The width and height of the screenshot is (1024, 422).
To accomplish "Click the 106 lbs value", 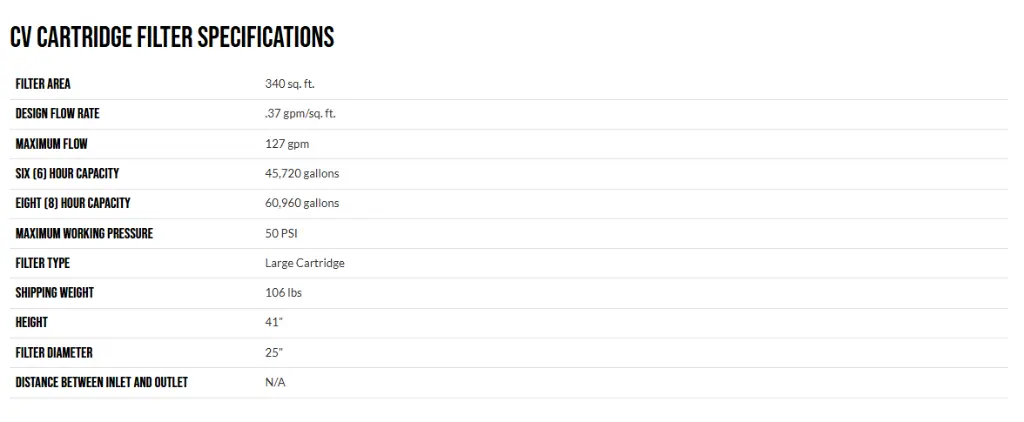I will pos(283,293).
